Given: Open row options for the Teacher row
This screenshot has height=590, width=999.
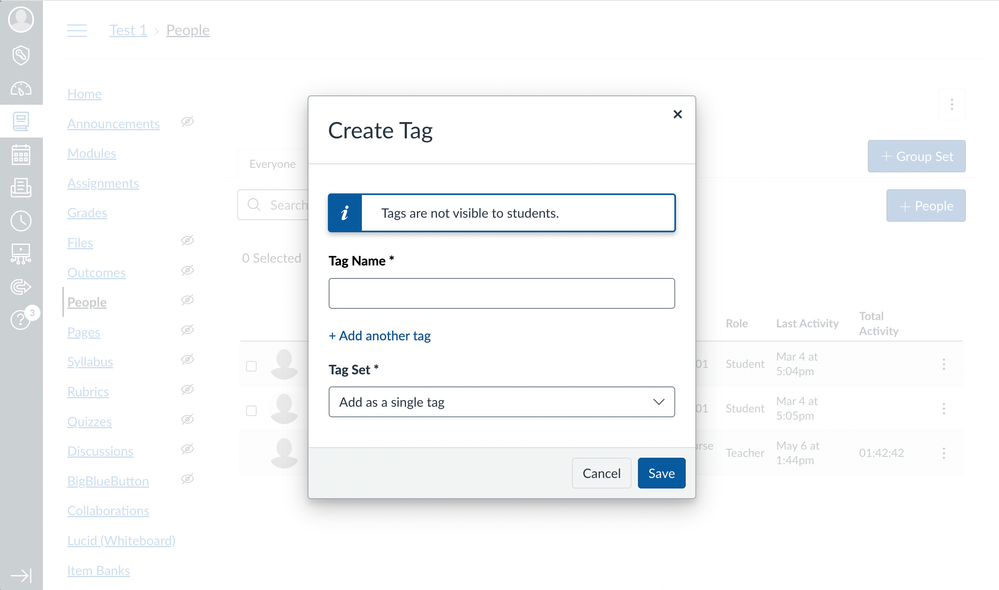Looking at the screenshot, I should coord(944,453).
